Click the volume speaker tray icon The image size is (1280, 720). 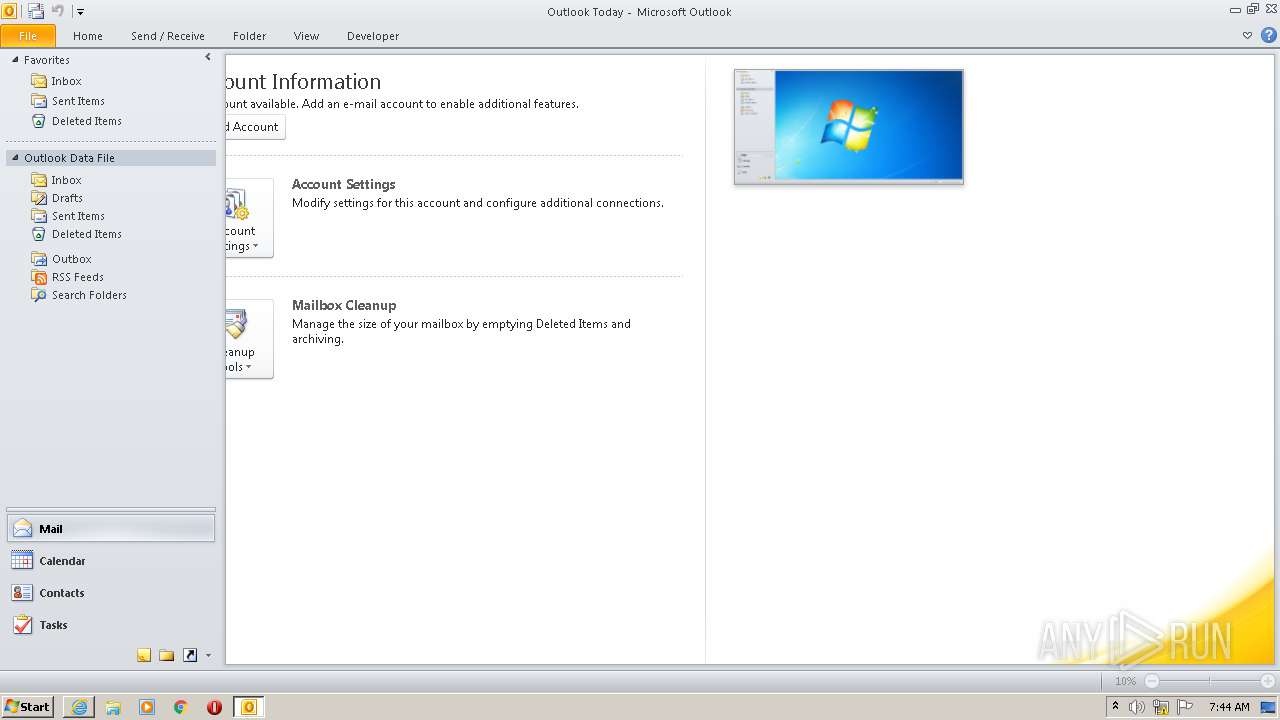pyautogui.click(x=1137, y=707)
